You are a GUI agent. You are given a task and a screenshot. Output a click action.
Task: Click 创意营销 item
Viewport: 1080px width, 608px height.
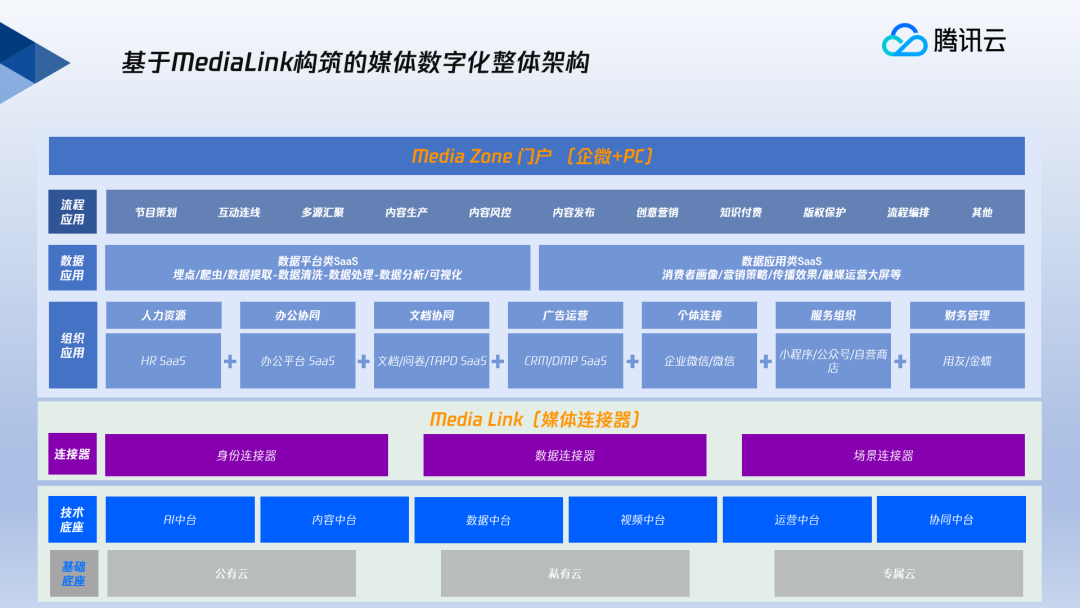(657, 212)
